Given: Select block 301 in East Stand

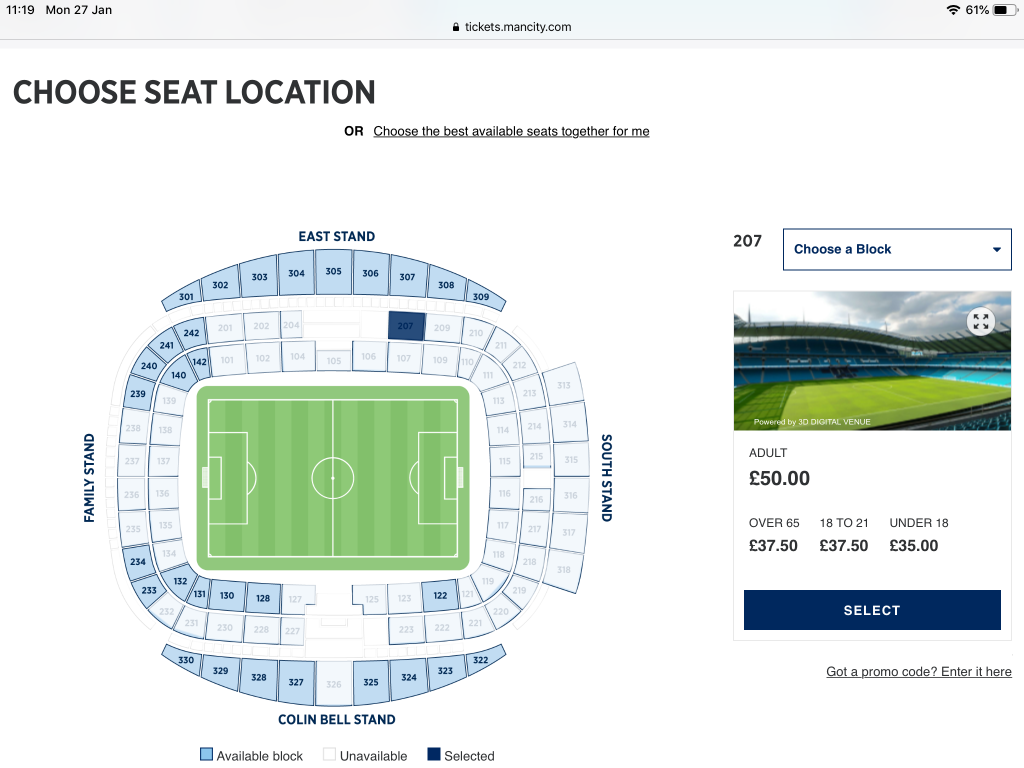Looking at the screenshot, I should point(185,296).
